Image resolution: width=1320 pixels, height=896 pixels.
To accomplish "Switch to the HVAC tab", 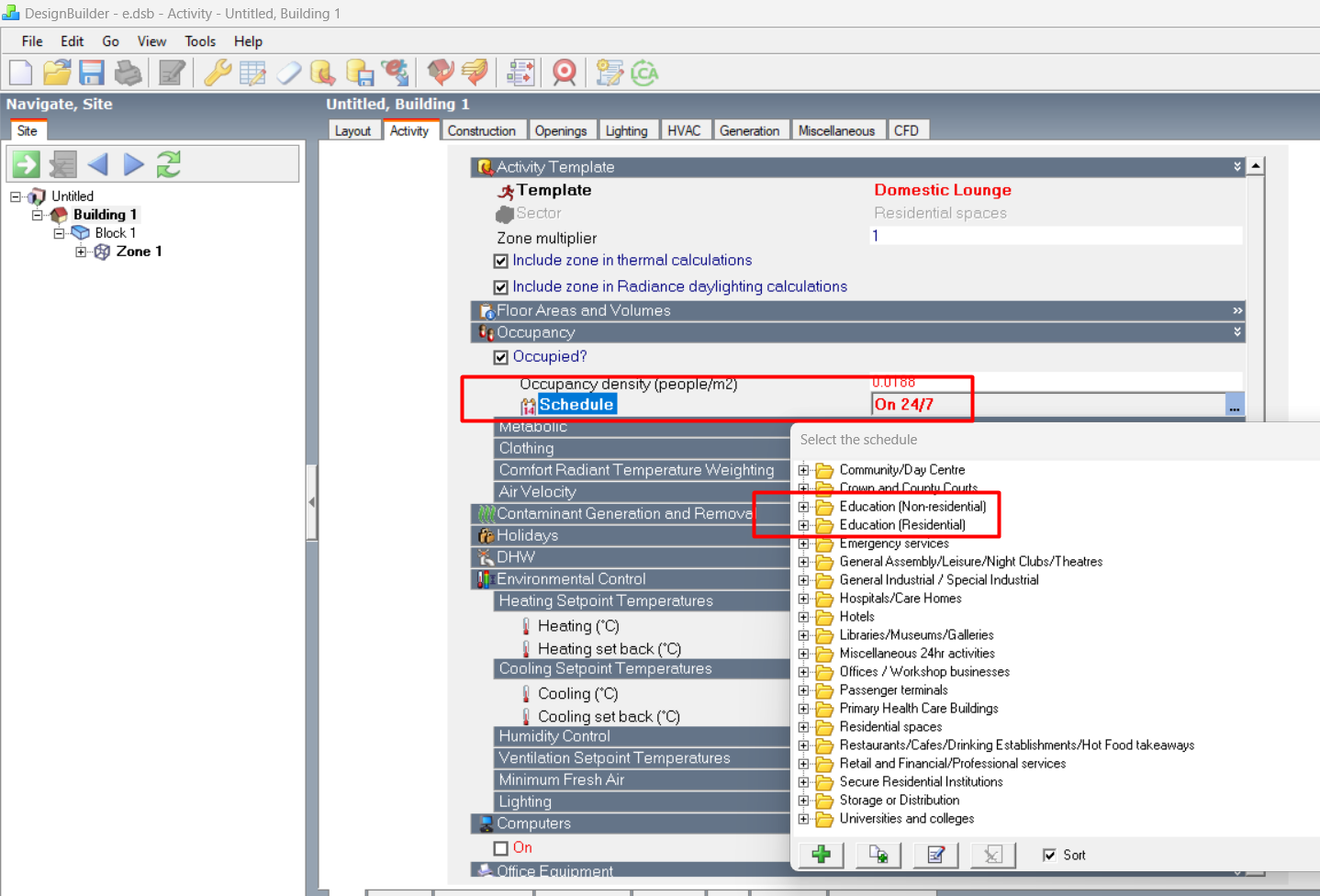I will (684, 130).
